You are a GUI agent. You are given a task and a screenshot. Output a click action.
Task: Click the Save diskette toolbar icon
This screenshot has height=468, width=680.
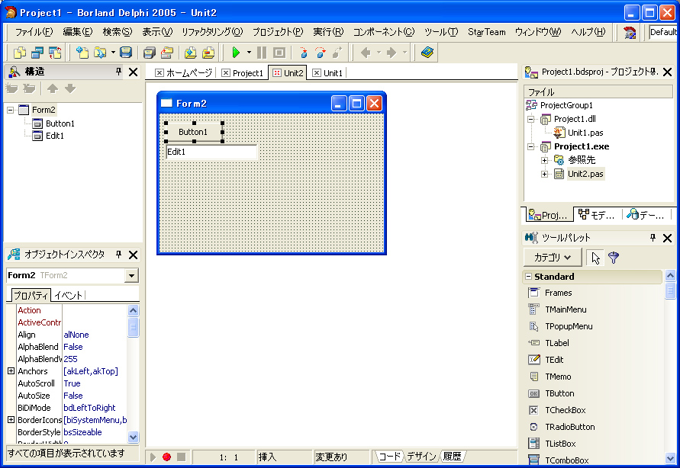coord(126,53)
